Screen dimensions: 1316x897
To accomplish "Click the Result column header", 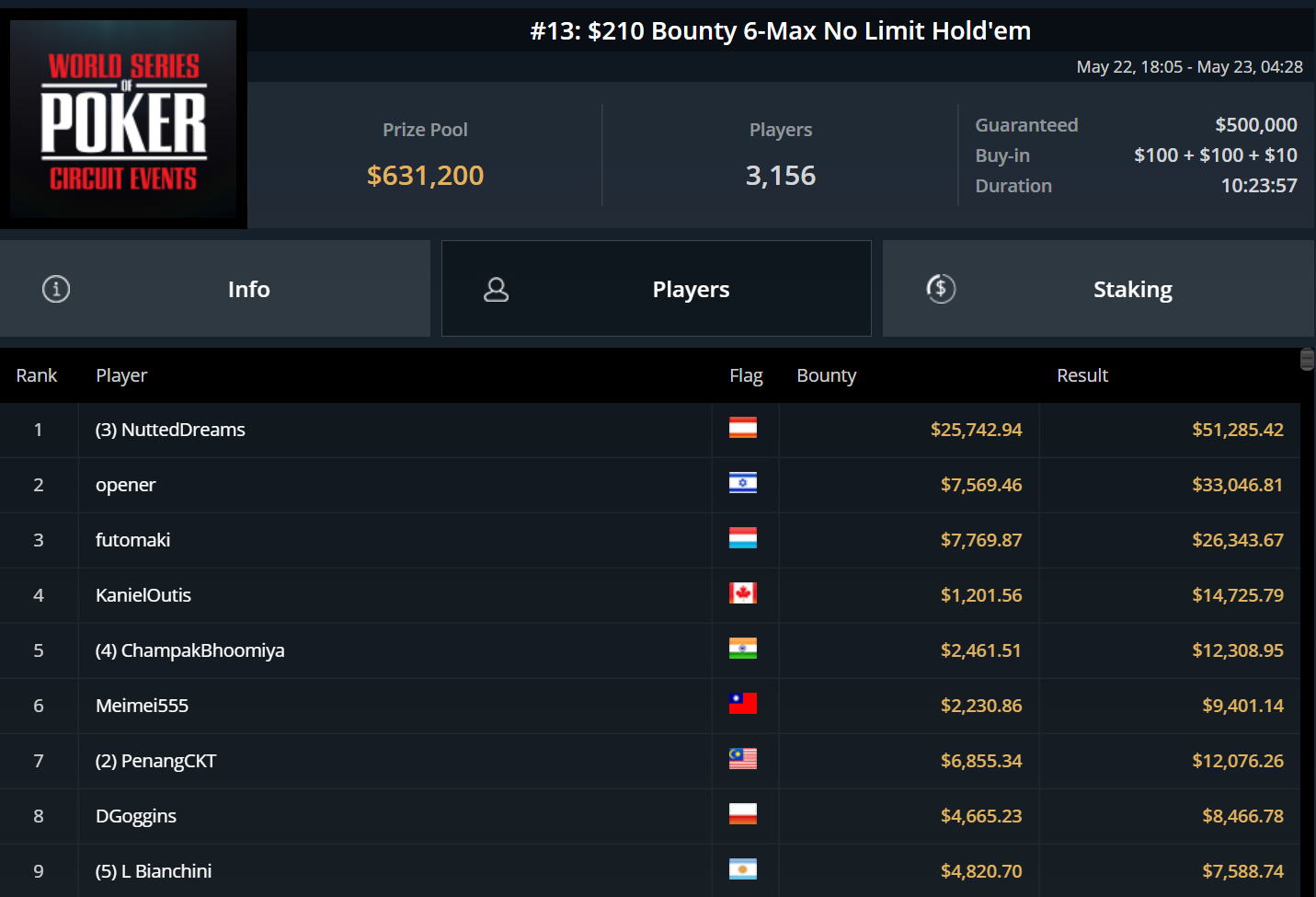I will click(x=1082, y=375).
